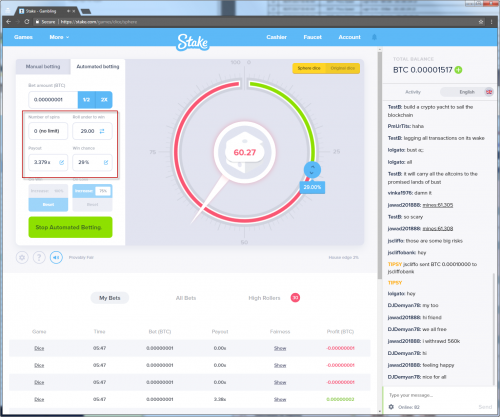Click Stop Automated Betting button

[70, 227]
